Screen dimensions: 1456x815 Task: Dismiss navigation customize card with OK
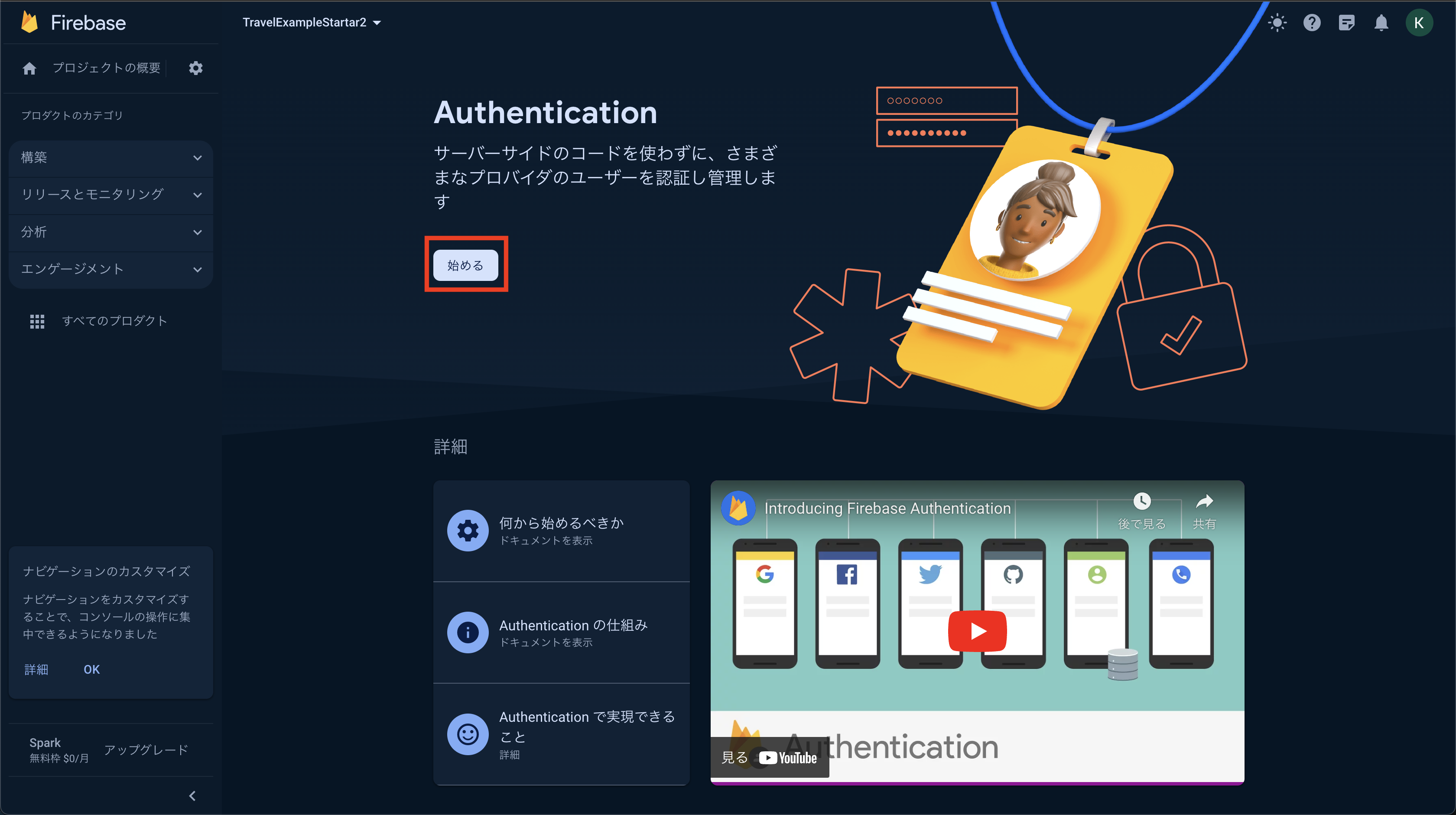(x=91, y=670)
